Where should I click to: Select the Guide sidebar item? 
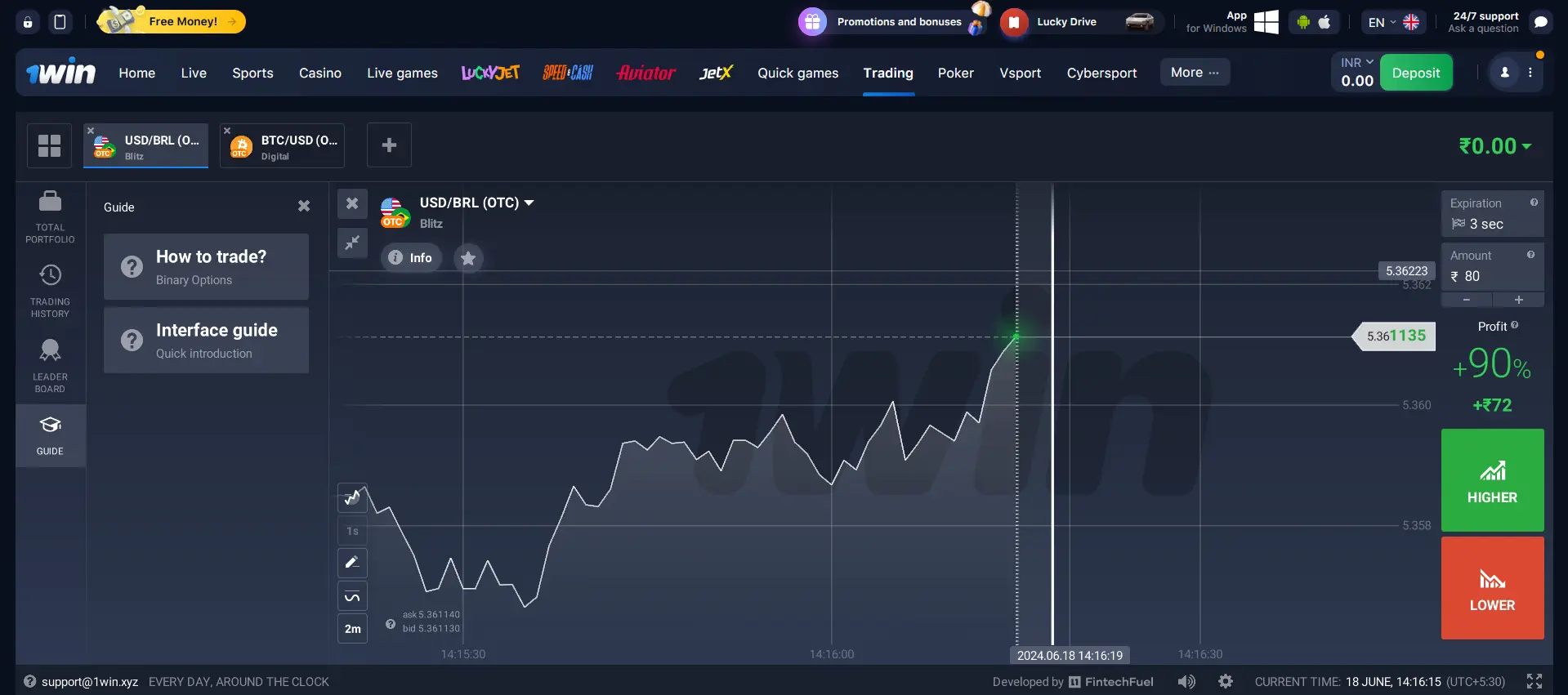(x=50, y=435)
